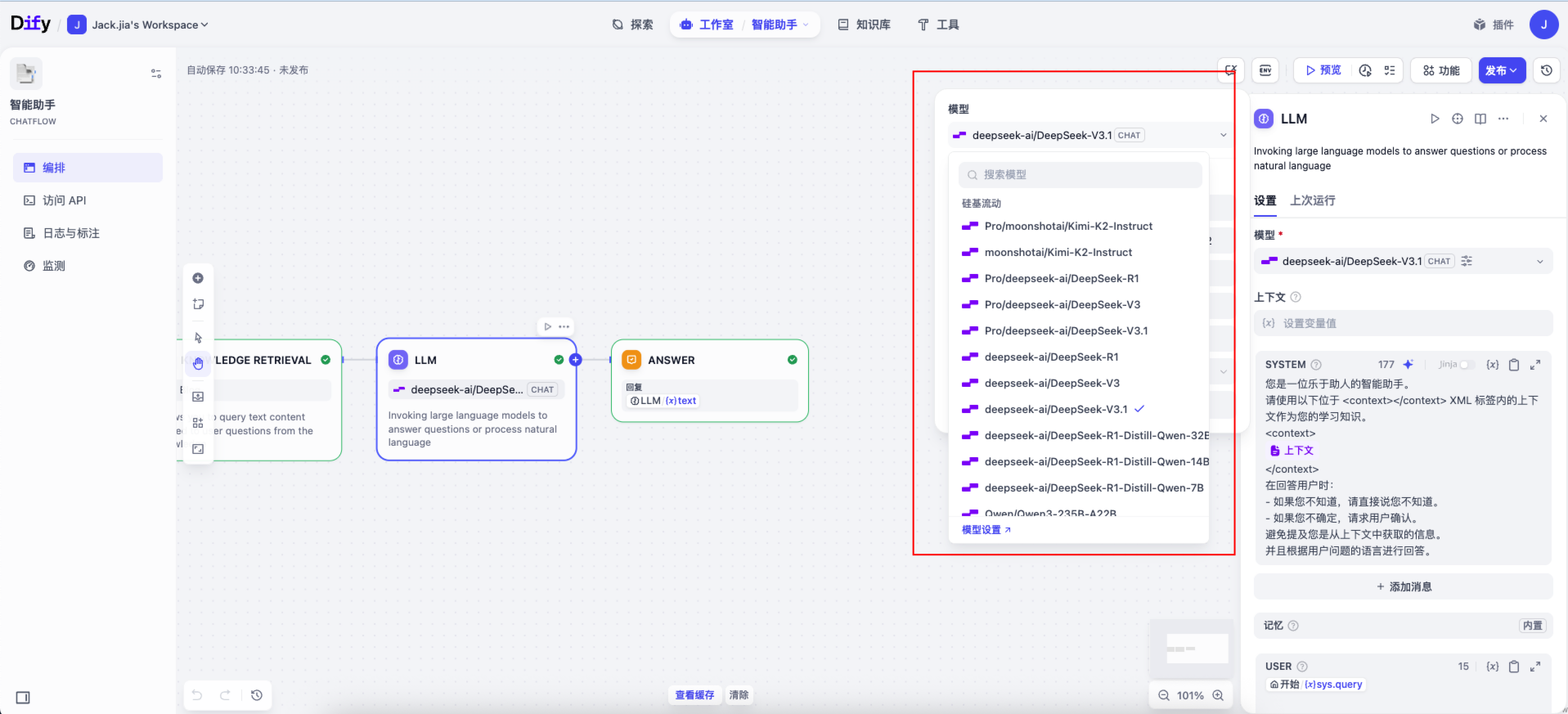Image resolution: width=1568 pixels, height=714 pixels.
Task: Open 访问 API in sidebar
Action: pyautogui.click(x=88, y=200)
